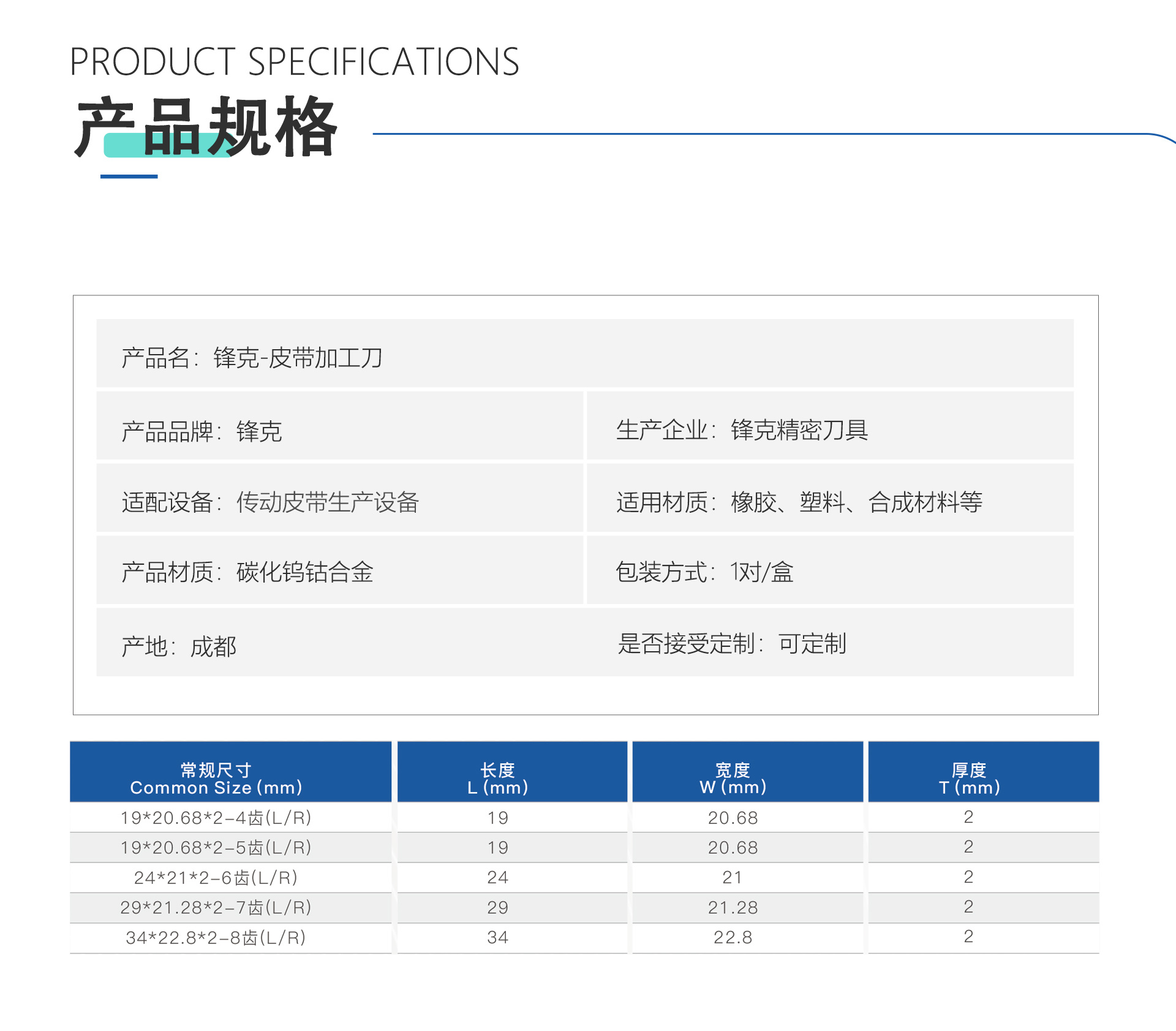The width and height of the screenshot is (1176, 1031).
Task: Click length value 24
Action: click(498, 878)
